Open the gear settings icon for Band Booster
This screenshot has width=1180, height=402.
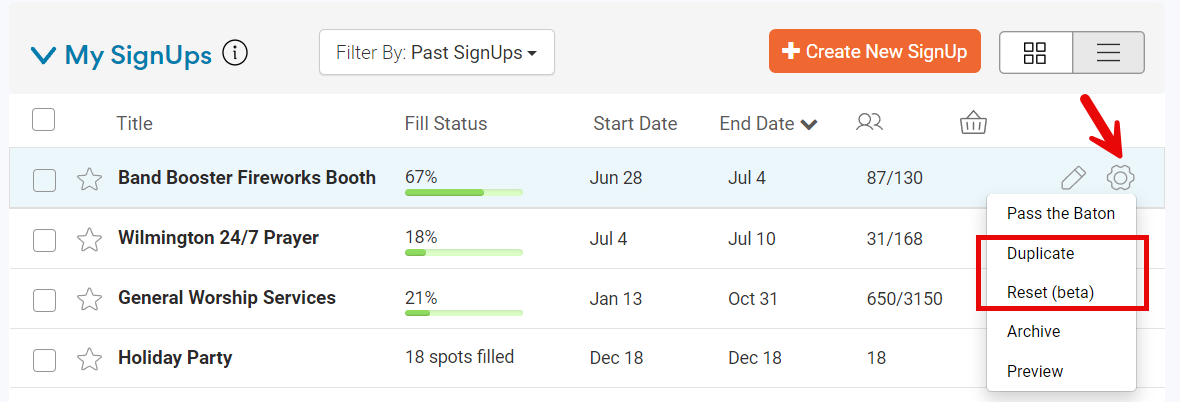pyautogui.click(x=1120, y=178)
